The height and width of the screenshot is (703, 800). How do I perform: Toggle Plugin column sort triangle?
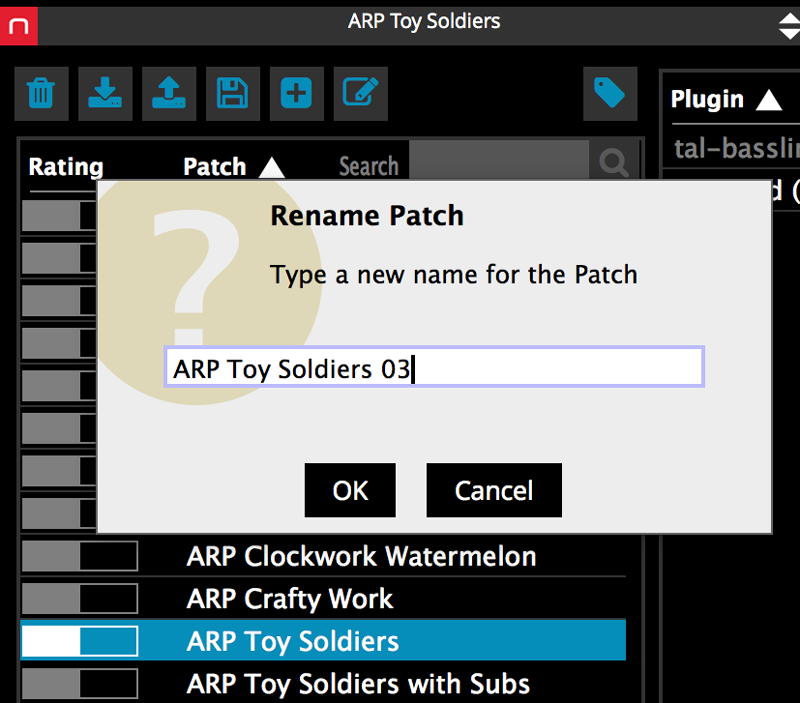[768, 99]
